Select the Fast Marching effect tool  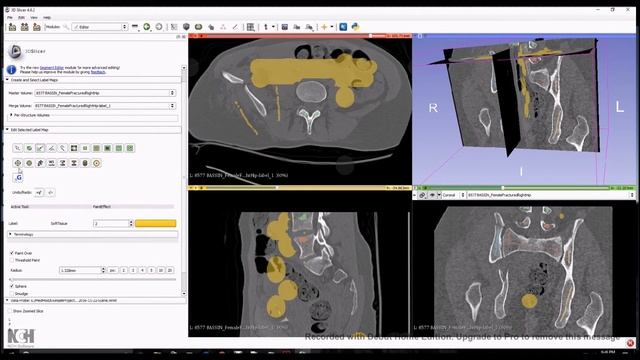click(x=96, y=163)
